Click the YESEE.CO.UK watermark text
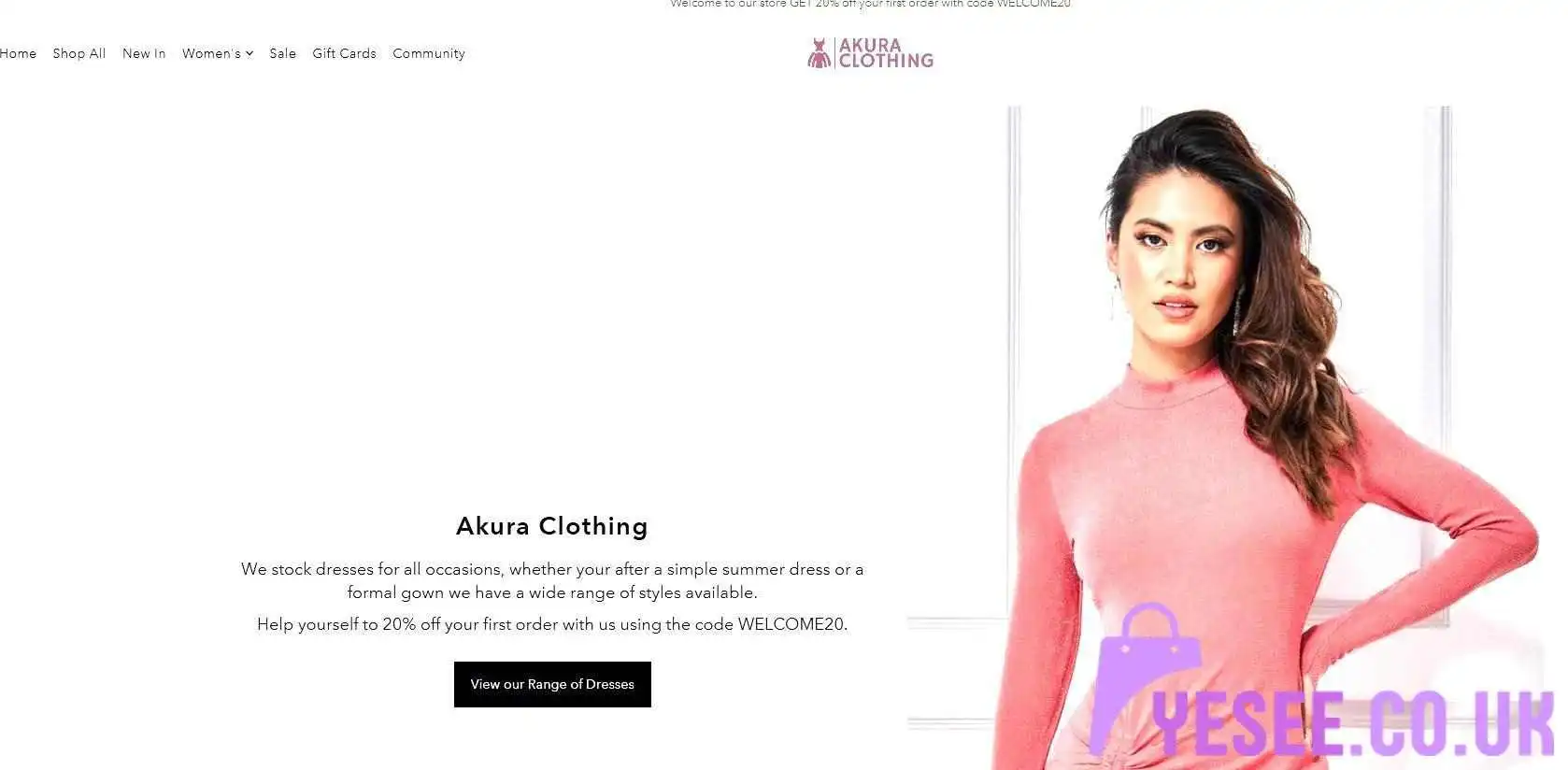 [1355, 723]
